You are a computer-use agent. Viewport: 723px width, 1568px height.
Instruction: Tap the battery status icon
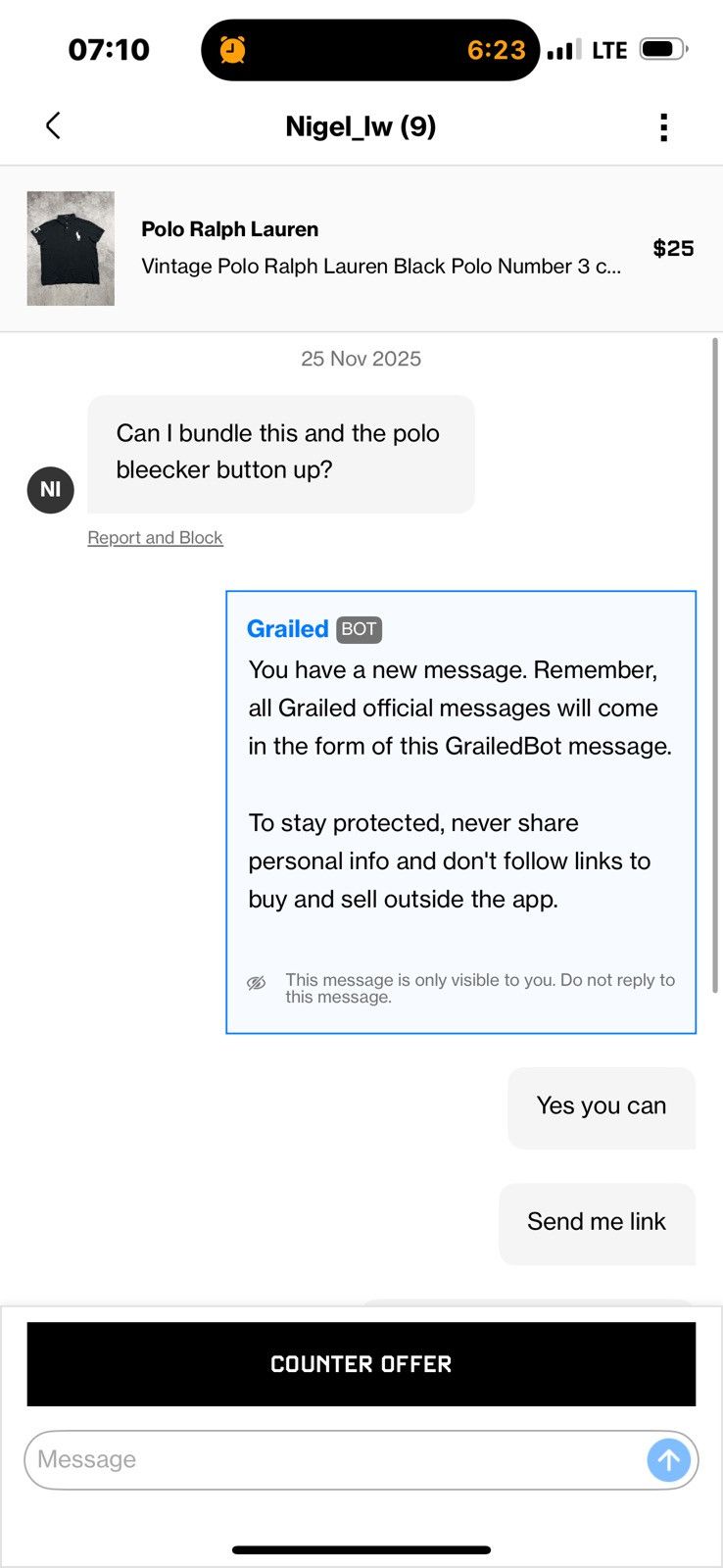[663, 49]
